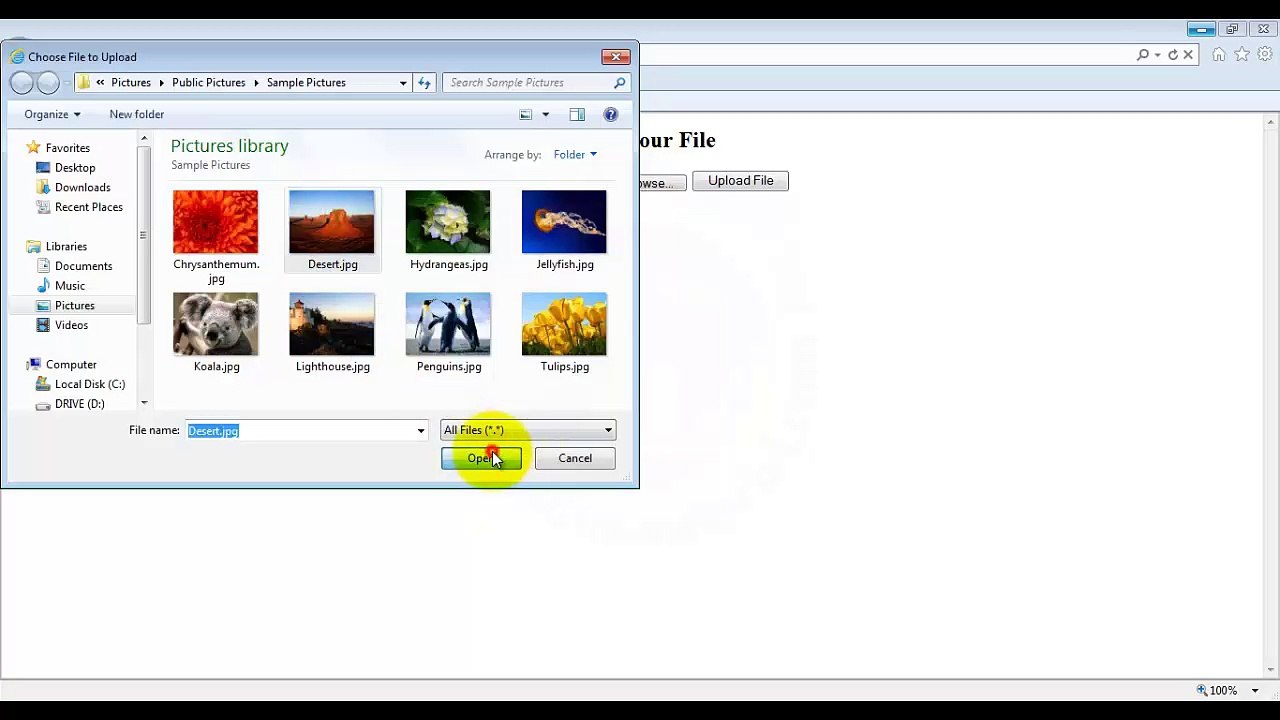
Task: Open Local Disk (C:) in navigation pane
Action: pyautogui.click(x=89, y=384)
